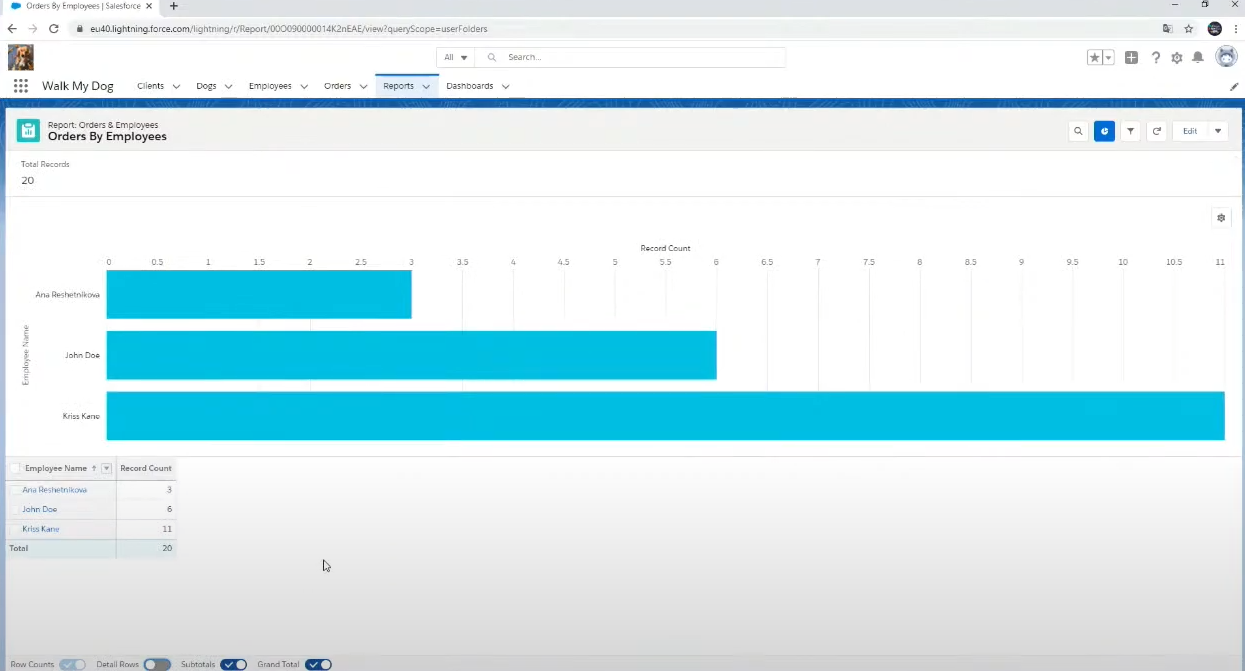
Task: Click browser Forward arrow
Action: [x=32, y=29]
